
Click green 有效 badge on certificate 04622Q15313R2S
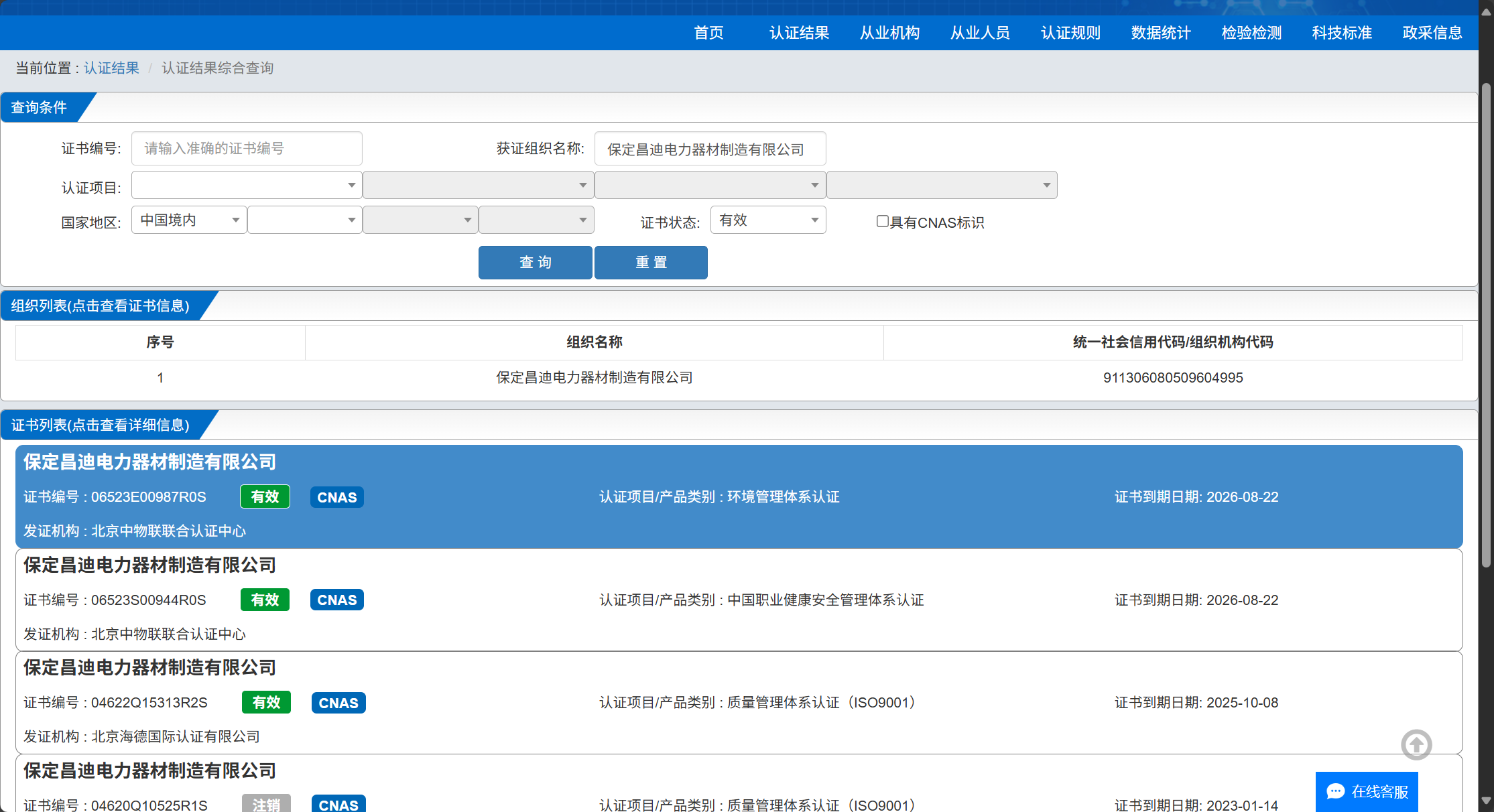pyautogui.click(x=266, y=702)
